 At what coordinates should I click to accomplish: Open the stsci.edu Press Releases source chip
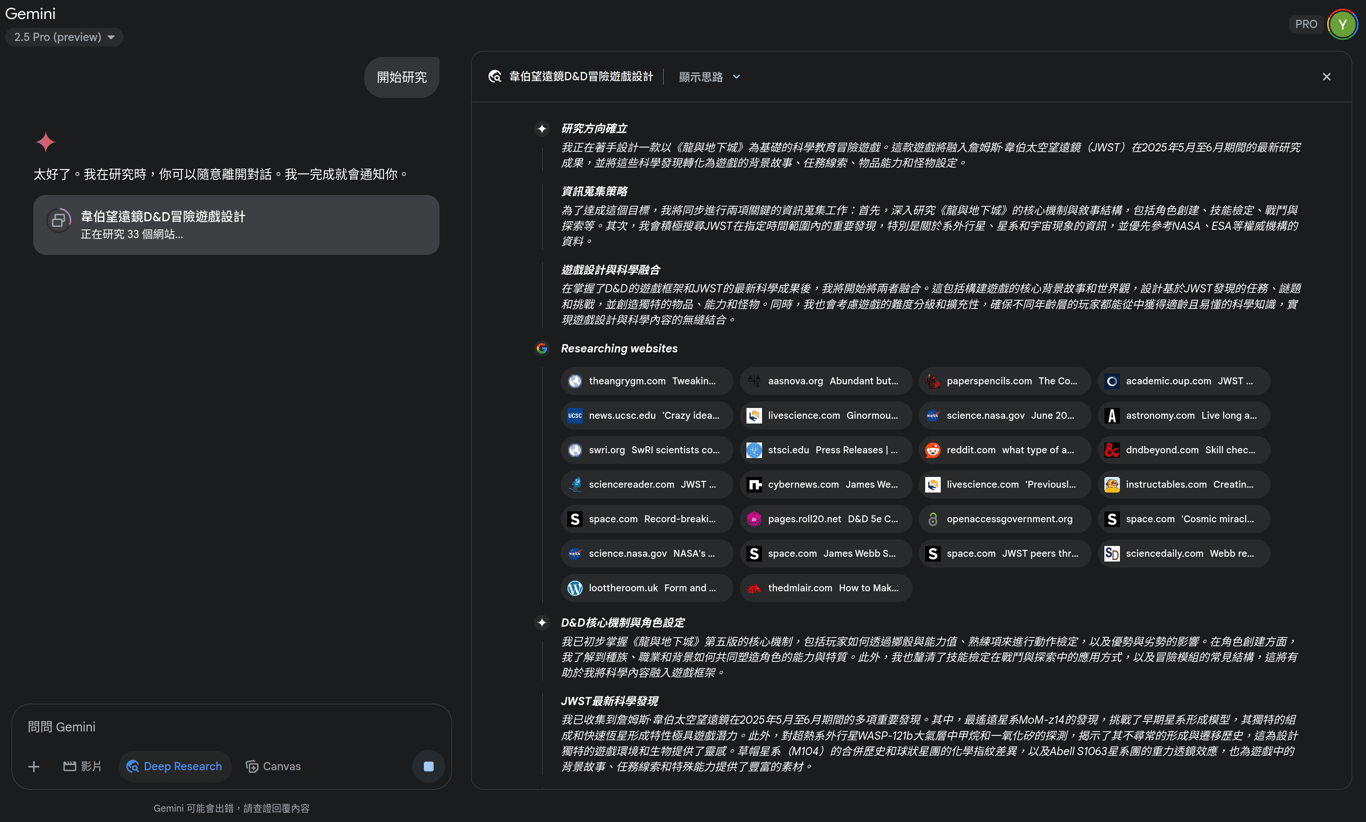[826, 450]
